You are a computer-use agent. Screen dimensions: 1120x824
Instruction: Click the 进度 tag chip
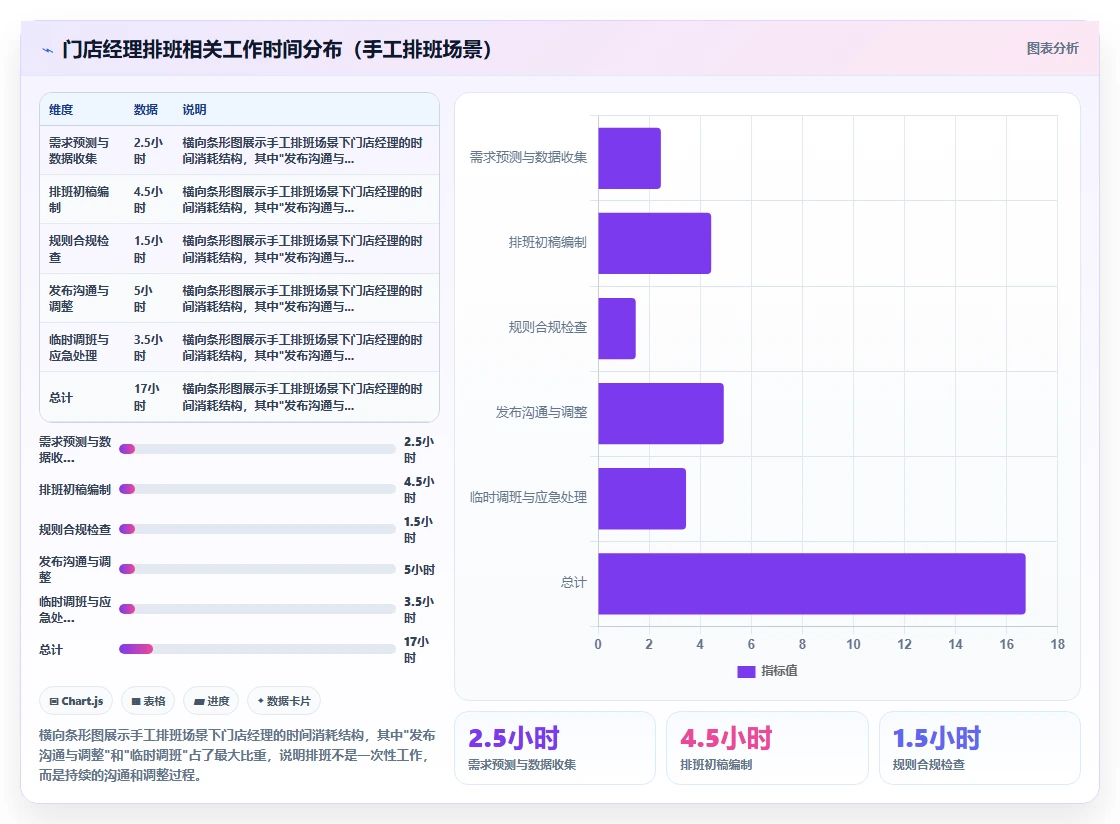tap(212, 701)
